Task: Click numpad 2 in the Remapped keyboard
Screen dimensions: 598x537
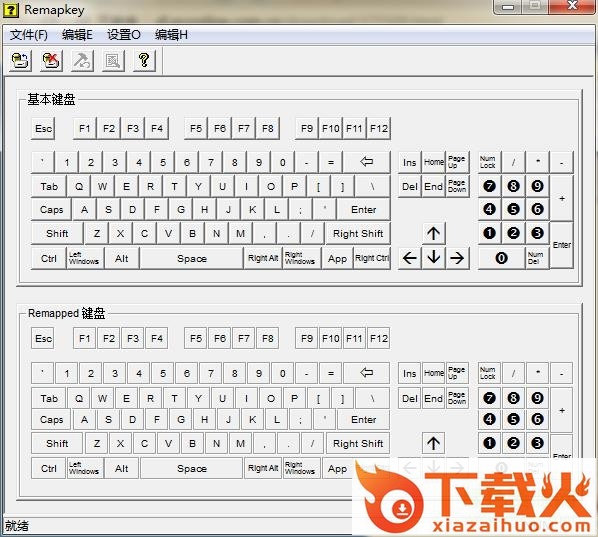Action: pyautogui.click(x=513, y=443)
